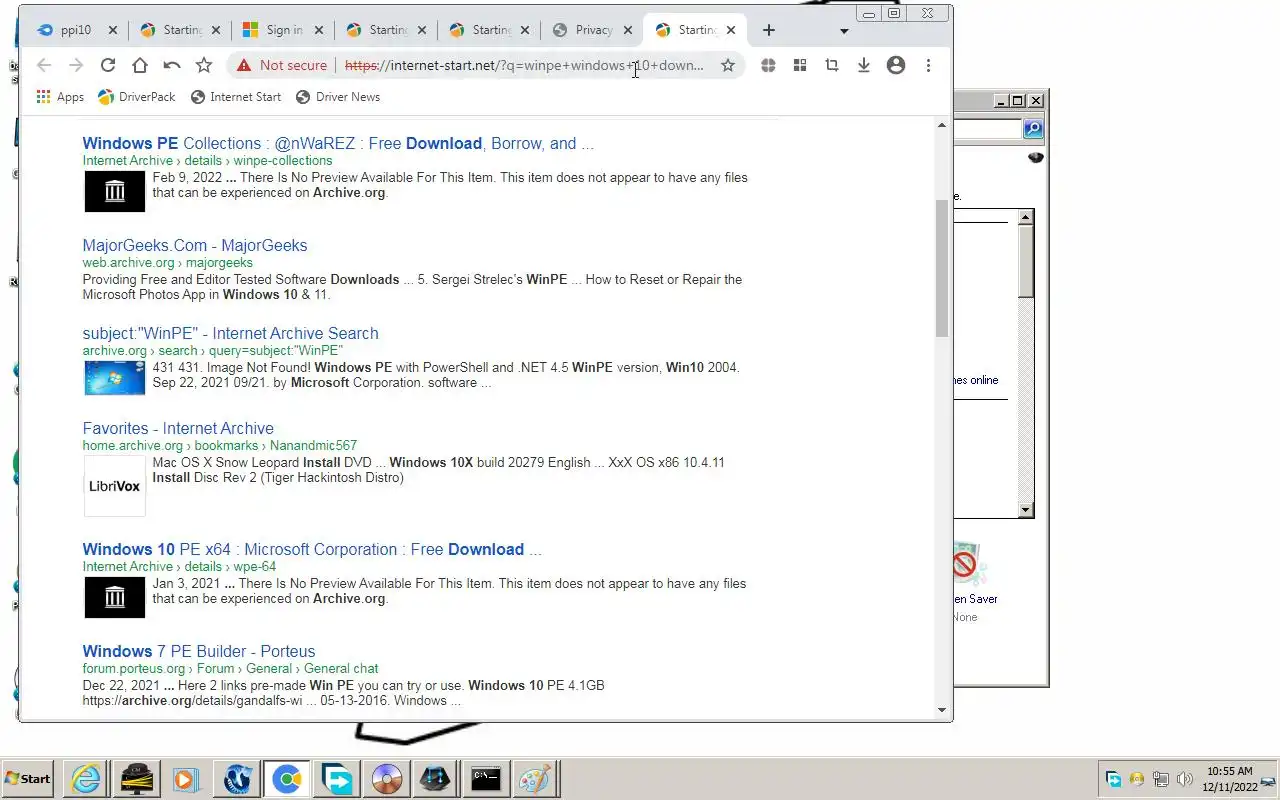Open Favorites - Internet Archive result

tap(178, 428)
